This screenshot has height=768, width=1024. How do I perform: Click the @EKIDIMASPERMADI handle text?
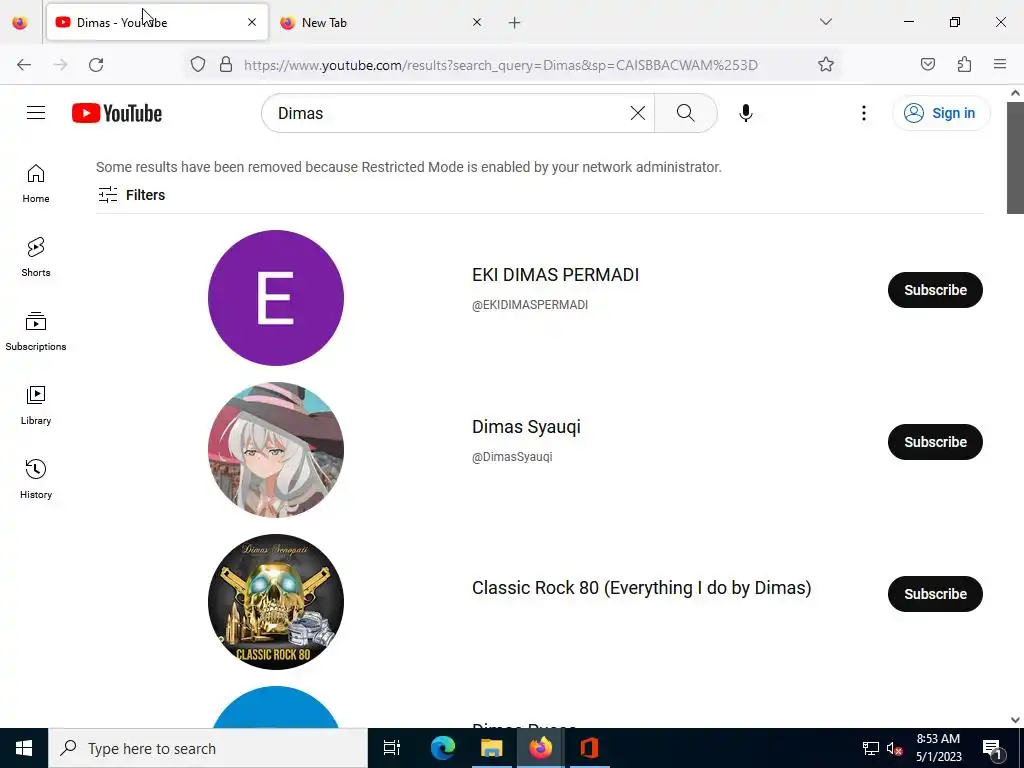(x=530, y=305)
